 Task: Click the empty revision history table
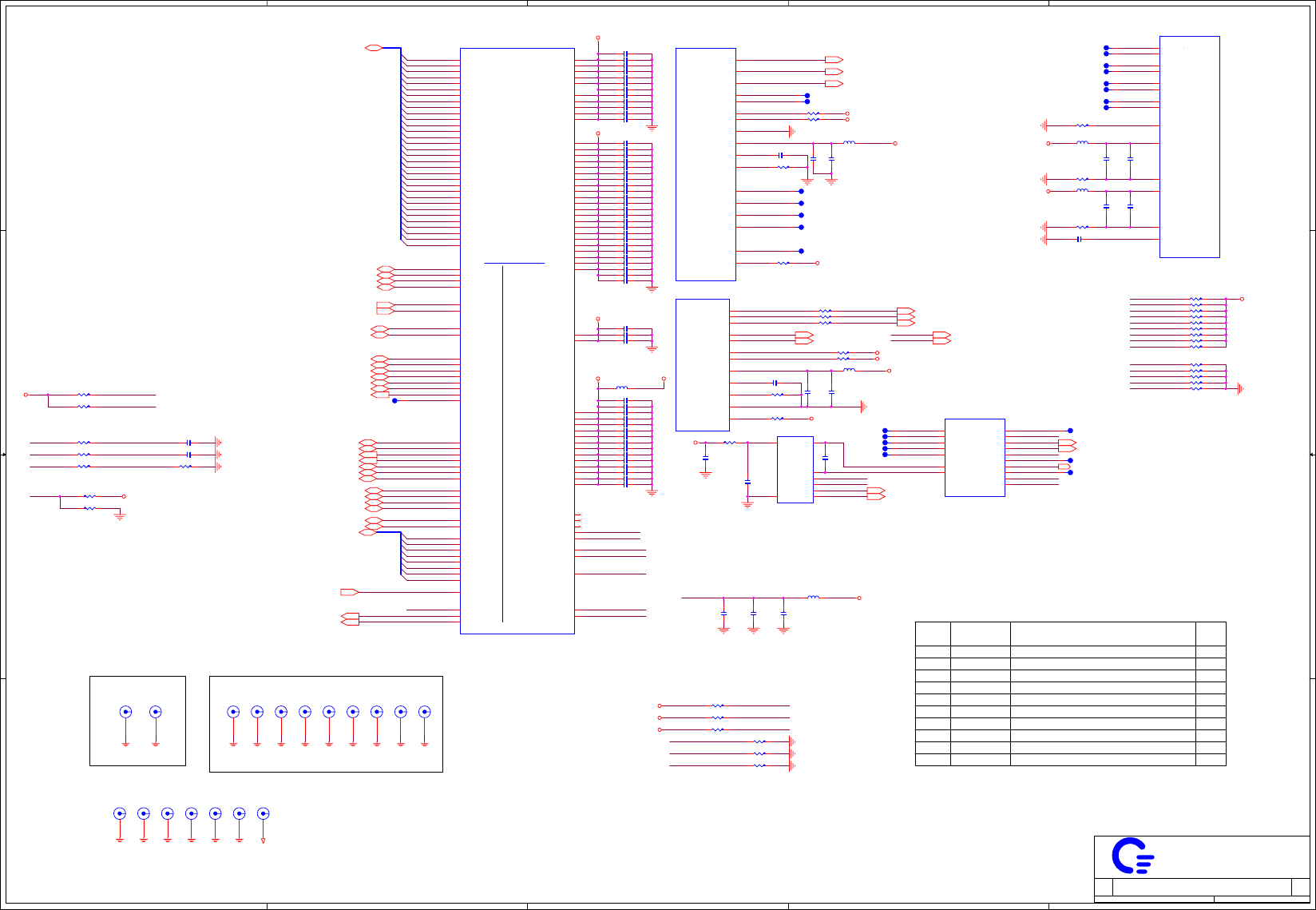click(x=1070, y=693)
